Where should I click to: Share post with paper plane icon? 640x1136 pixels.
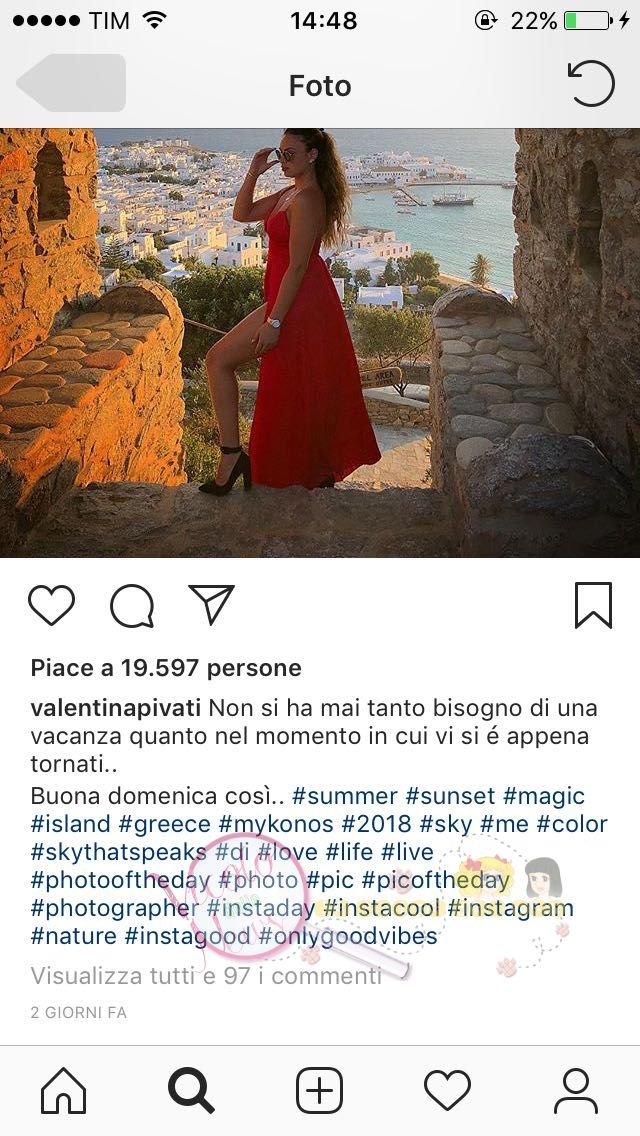(212, 604)
